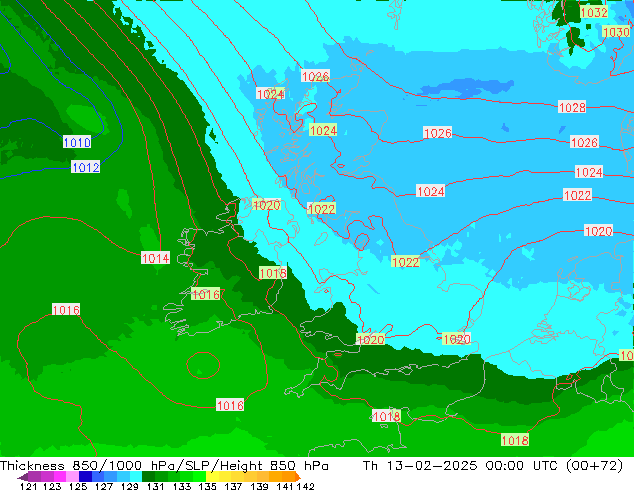
Task: Click the legend value 123
Action: coord(52,486)
